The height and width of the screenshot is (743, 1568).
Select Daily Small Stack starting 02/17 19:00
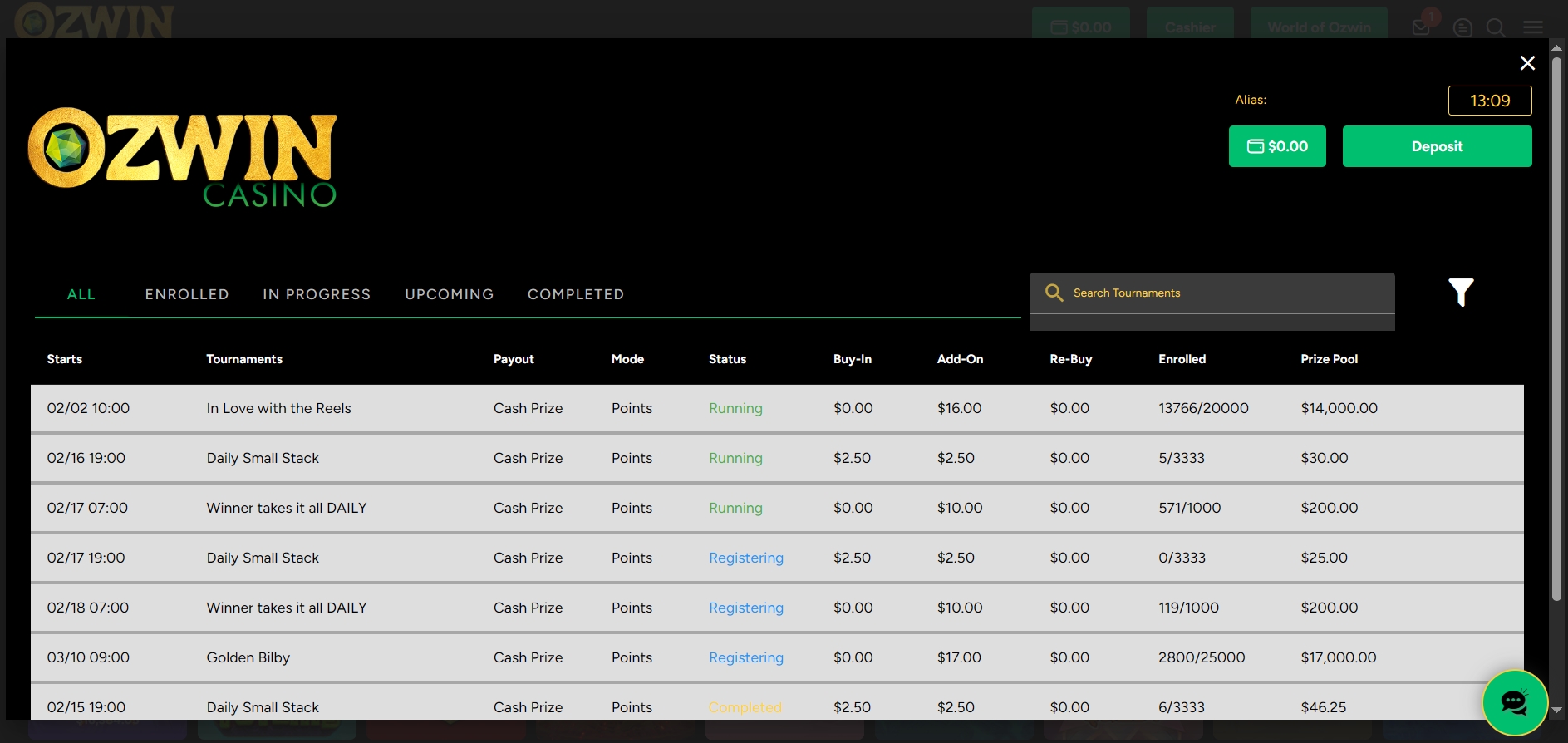[x=777, y=558]
